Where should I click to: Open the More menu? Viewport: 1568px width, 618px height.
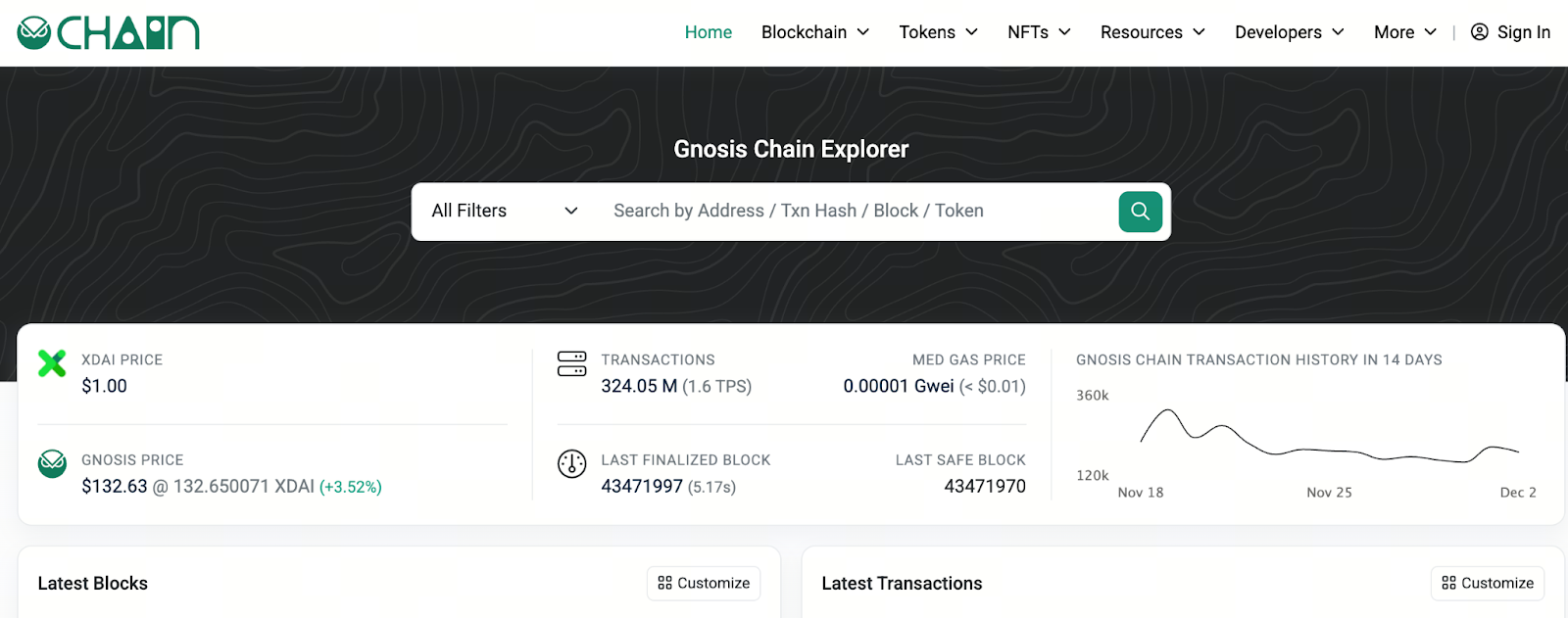pos(1404,32)
